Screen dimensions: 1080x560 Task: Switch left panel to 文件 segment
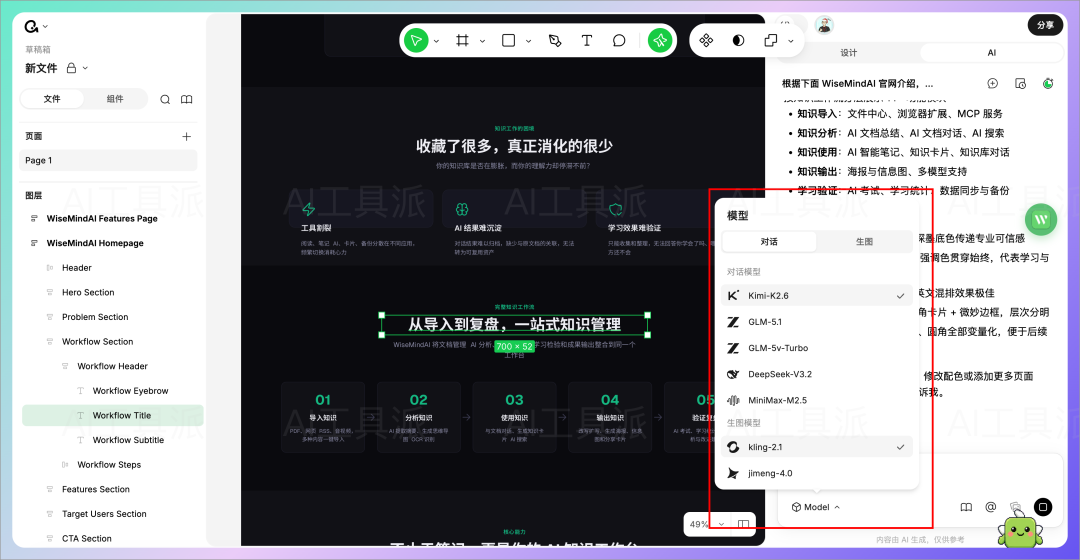[52, 99]
